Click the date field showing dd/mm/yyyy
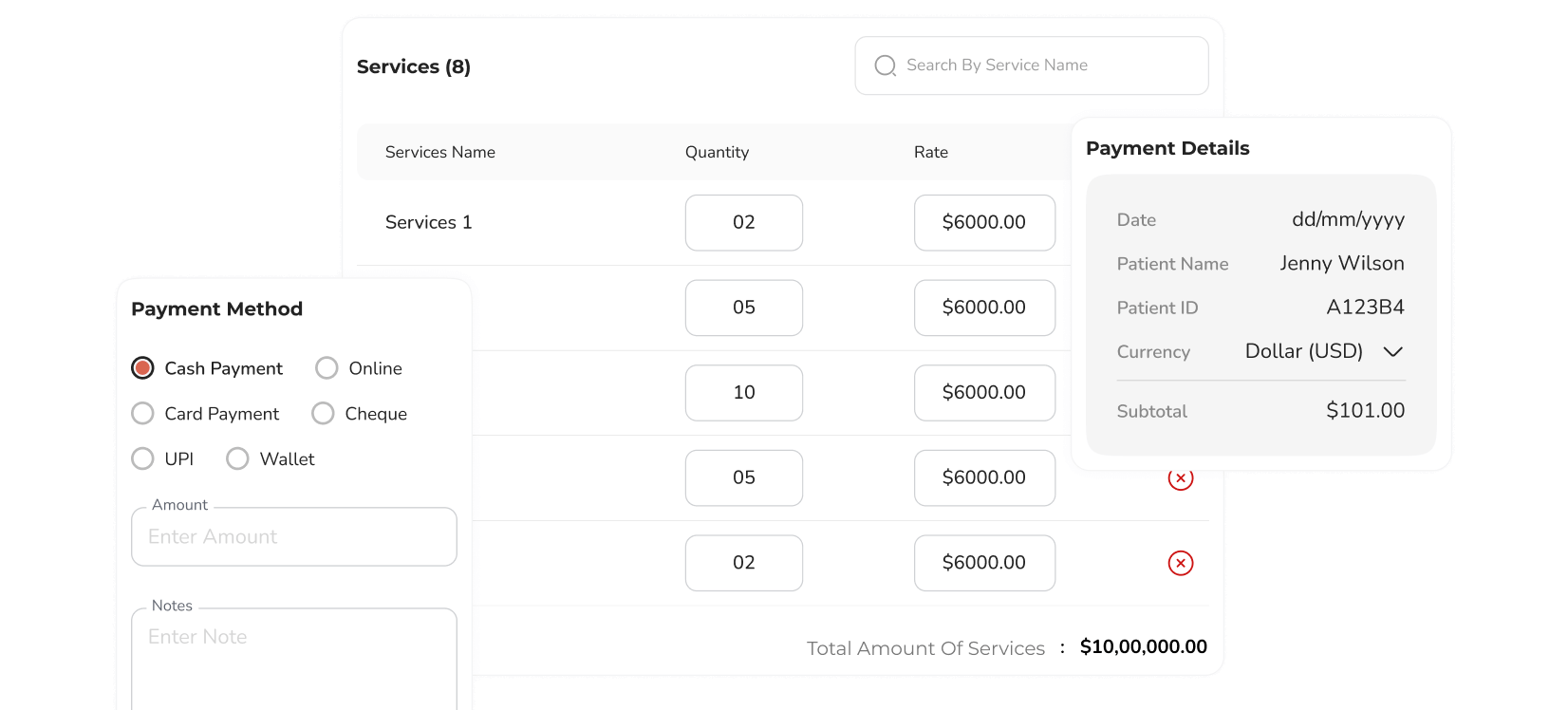The height and width of the screenshot is (710, 1568). [x=1347, y=220]
